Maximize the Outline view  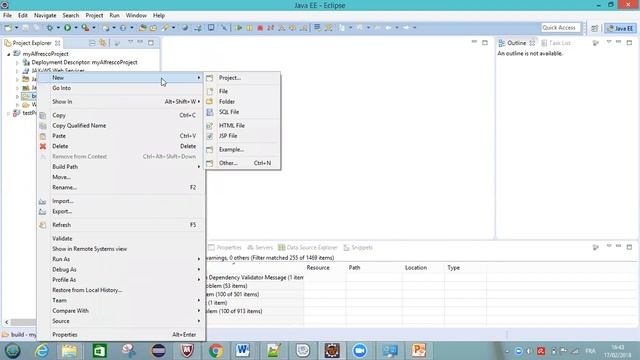(x=629, y=42)
